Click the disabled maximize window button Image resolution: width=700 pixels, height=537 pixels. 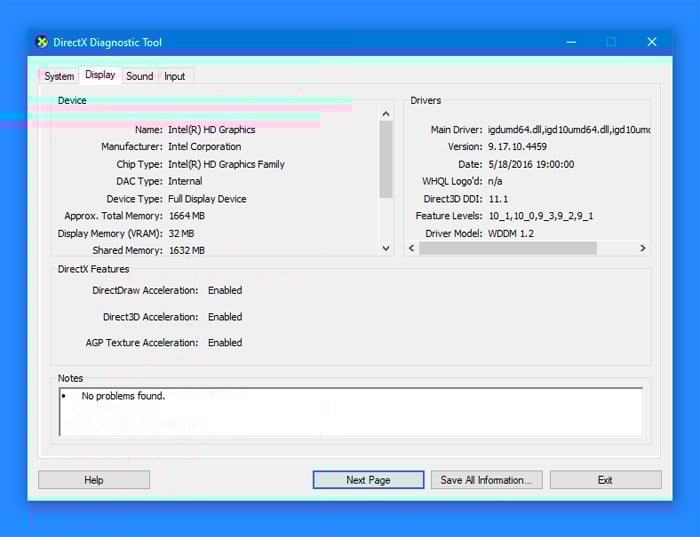pyautogui.click(x=611, y=42)
